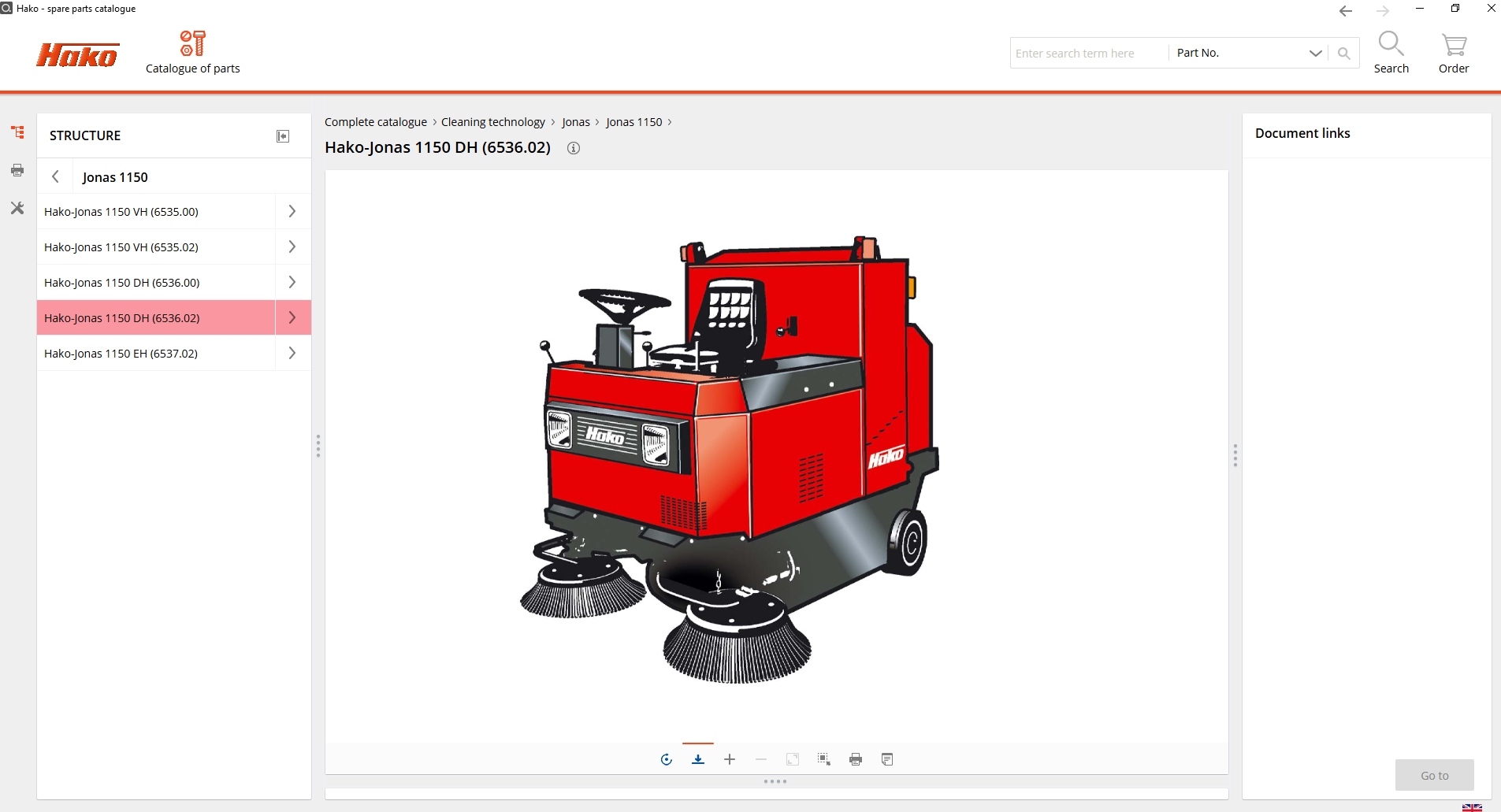Collapse the STRUCTURE panel
1501x812 pixels.
[283, 136]
